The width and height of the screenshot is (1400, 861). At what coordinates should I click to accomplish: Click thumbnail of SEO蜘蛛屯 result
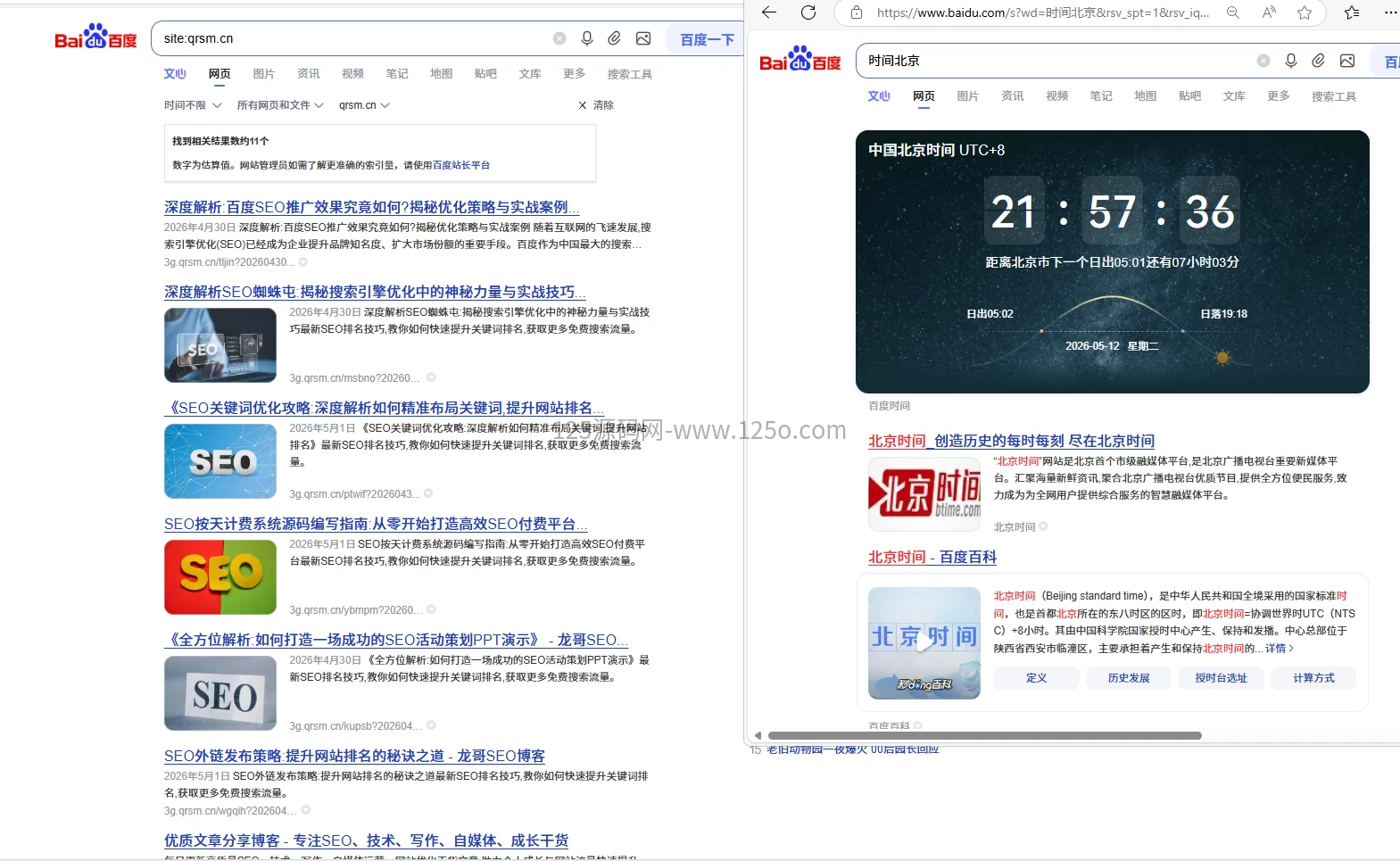coord(220,345)
